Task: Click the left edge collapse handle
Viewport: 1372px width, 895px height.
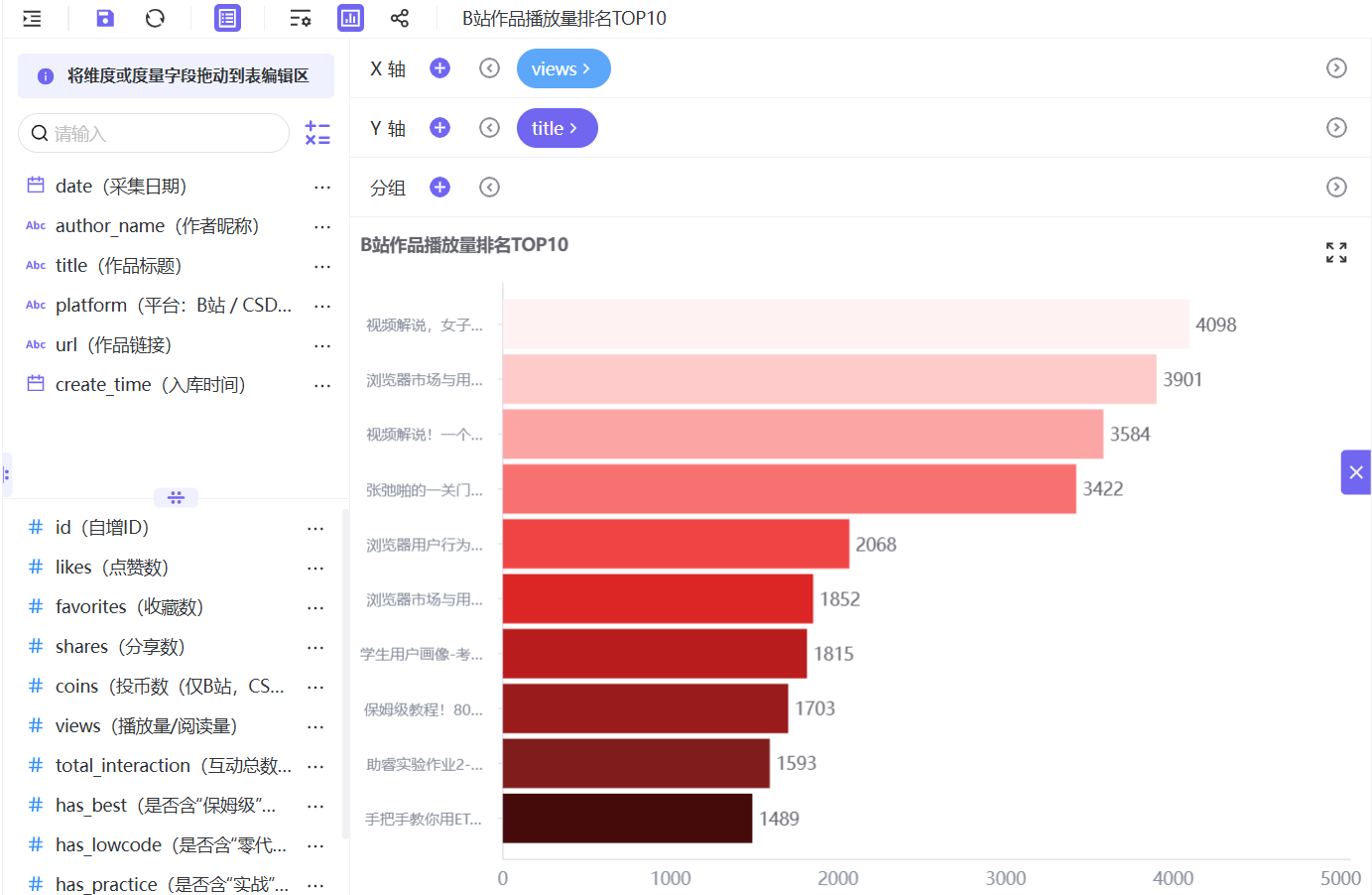Action: tap(6, 474)
